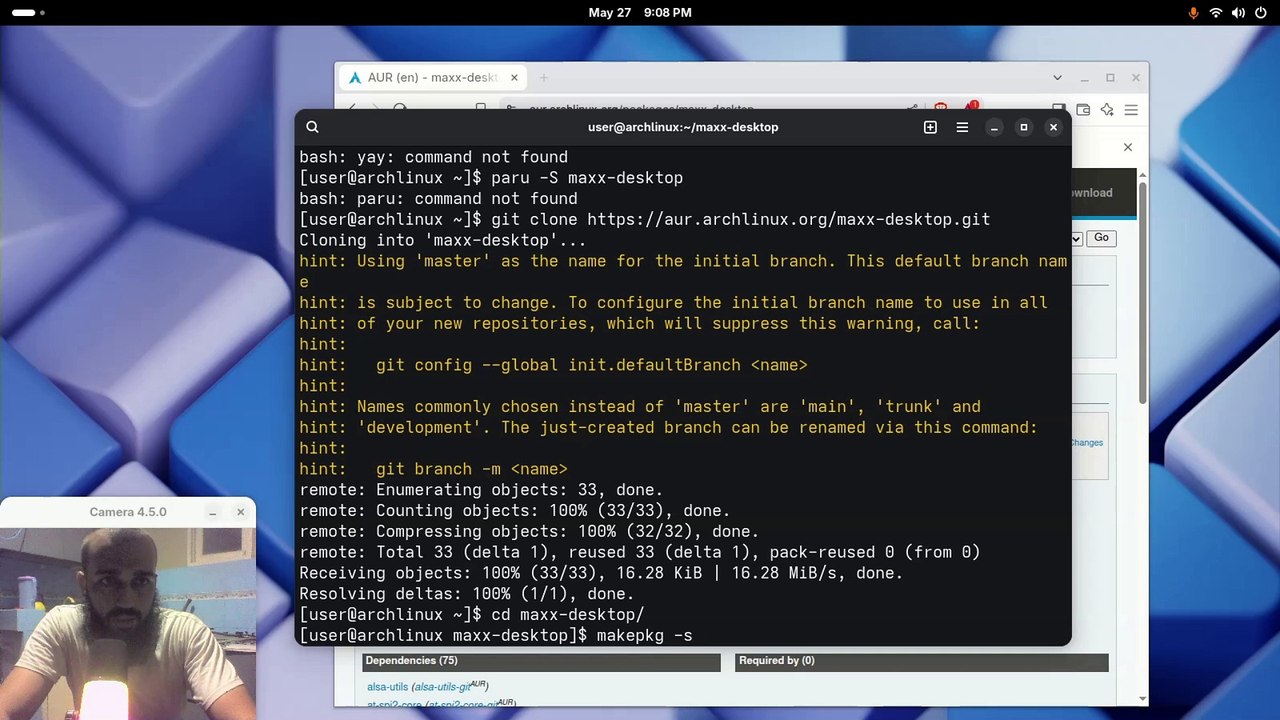Select the Required by (0) header
Image resolution: width=1280 pixels, height=720 pixels.
921,661
